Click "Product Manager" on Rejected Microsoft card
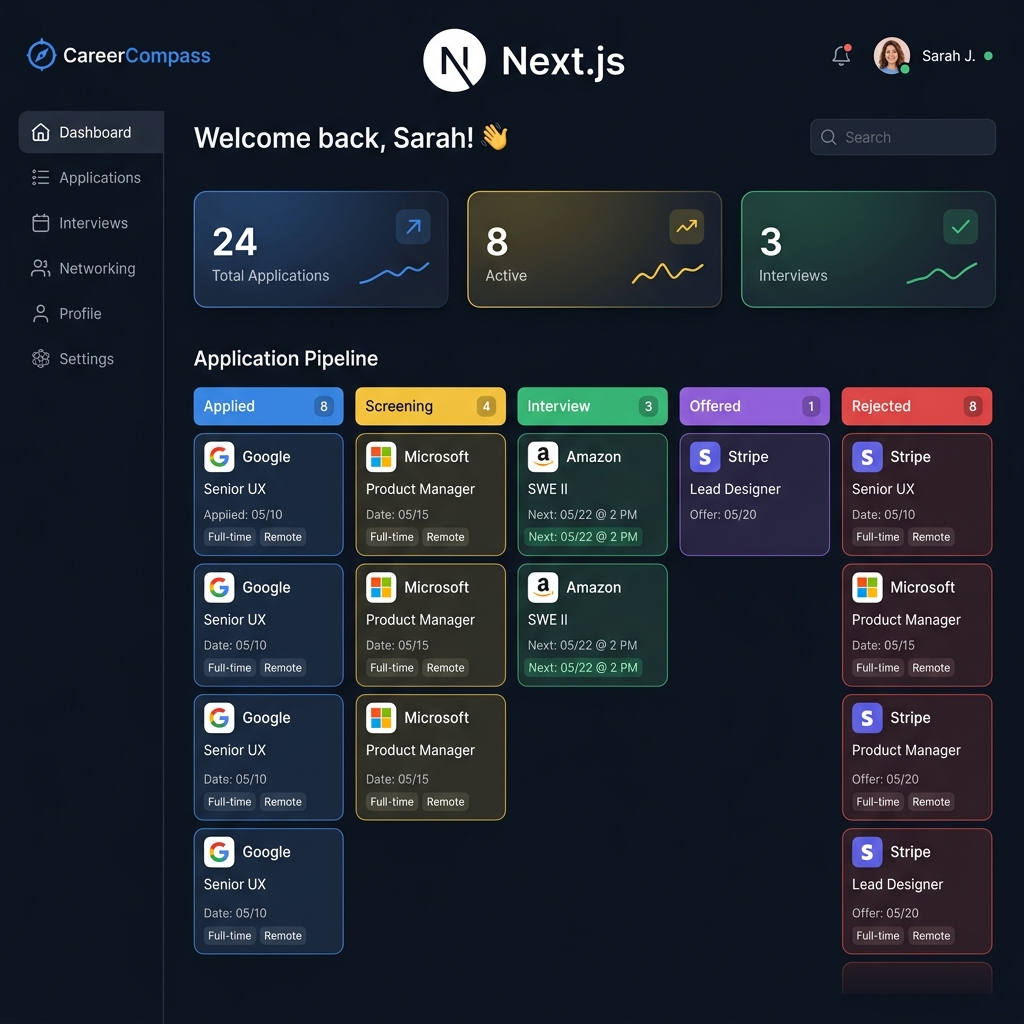The height and width of the screenshot is (1024, 1024). (906, 619)
